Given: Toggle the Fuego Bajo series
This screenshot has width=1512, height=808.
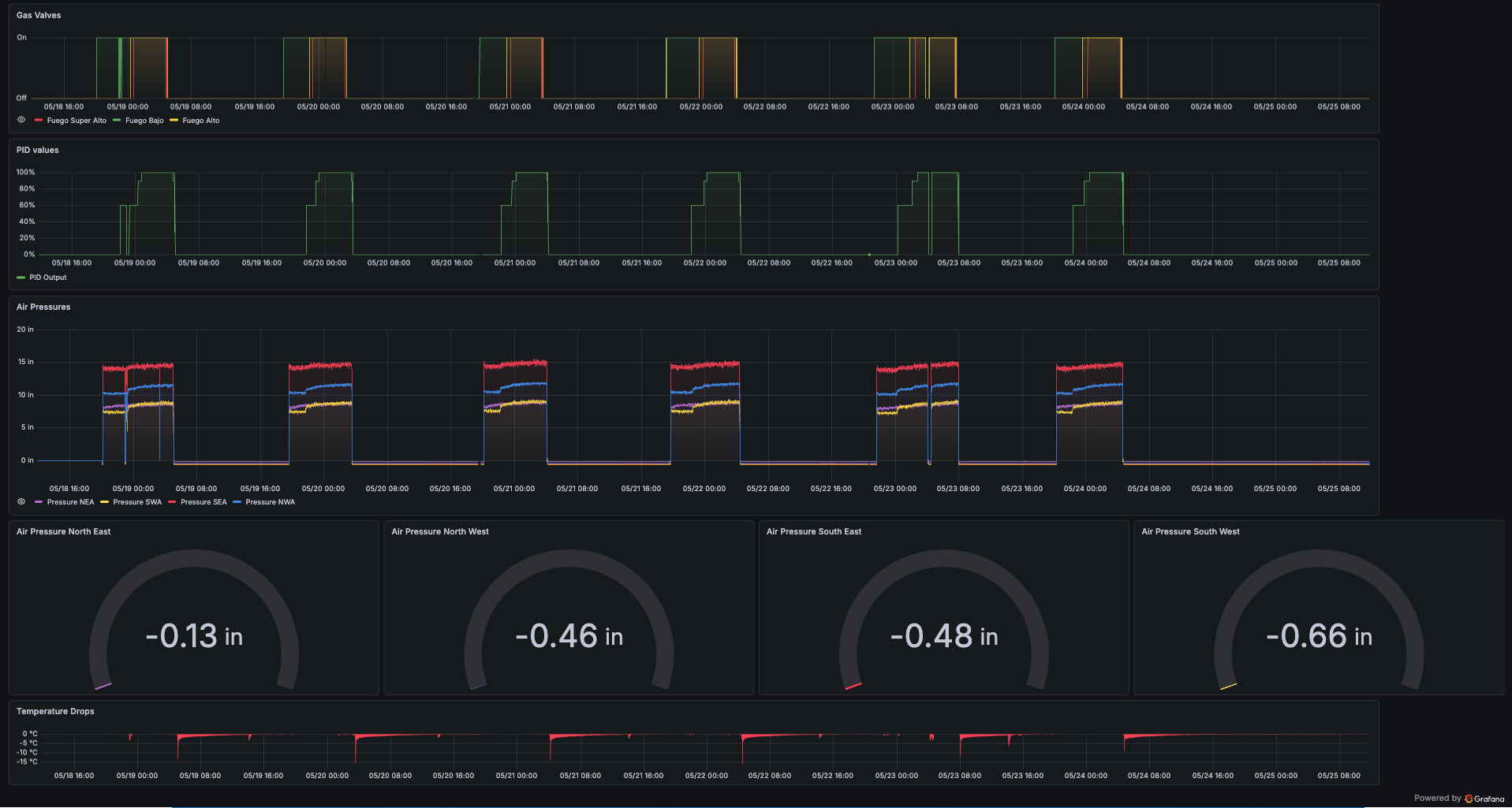Looking at the screenshot, I should 144,121.
